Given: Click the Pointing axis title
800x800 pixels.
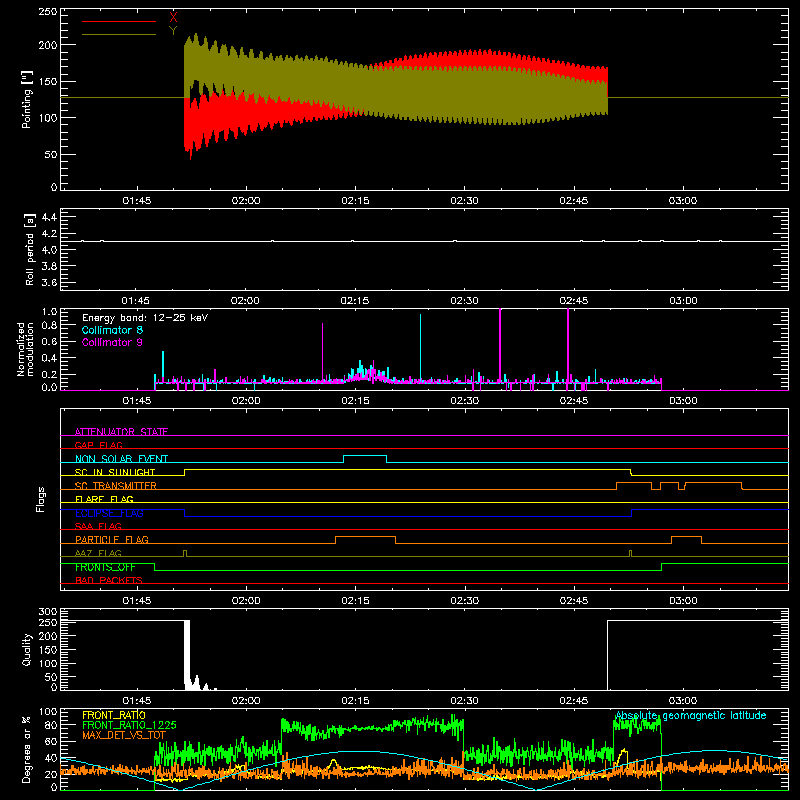Looking at the screenshot, I should [x=27, y=100].
